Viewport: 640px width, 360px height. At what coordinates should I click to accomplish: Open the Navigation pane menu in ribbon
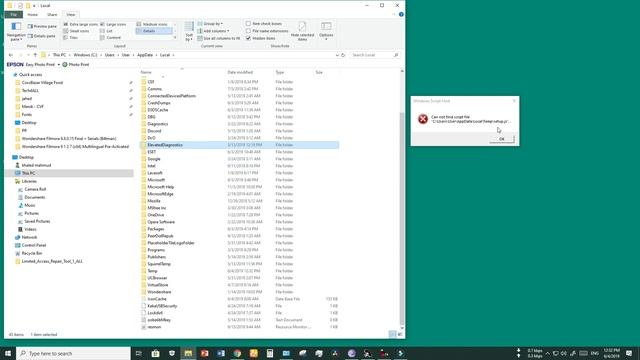16,31
